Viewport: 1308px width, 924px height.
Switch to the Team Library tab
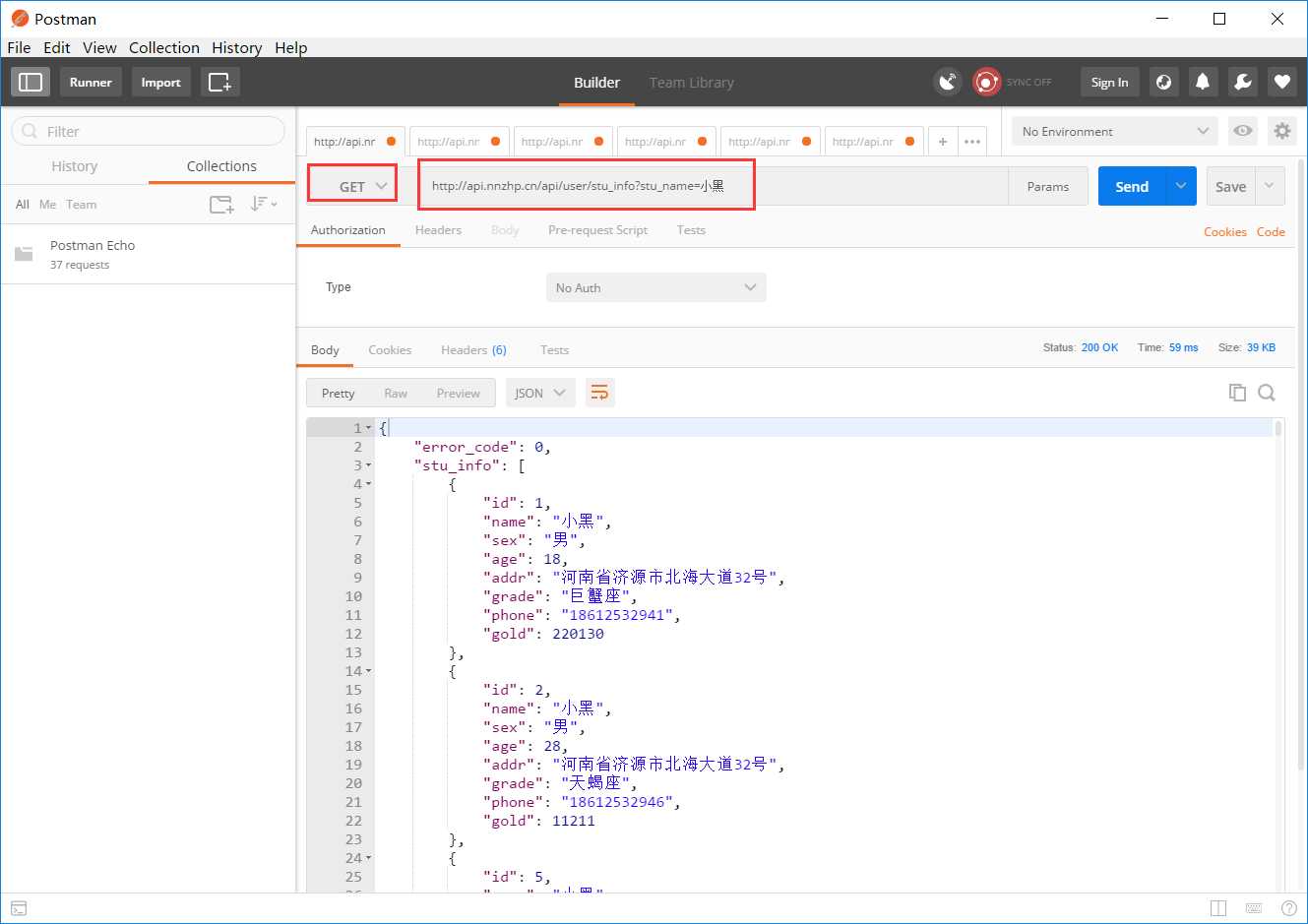(x=692, y=83)
